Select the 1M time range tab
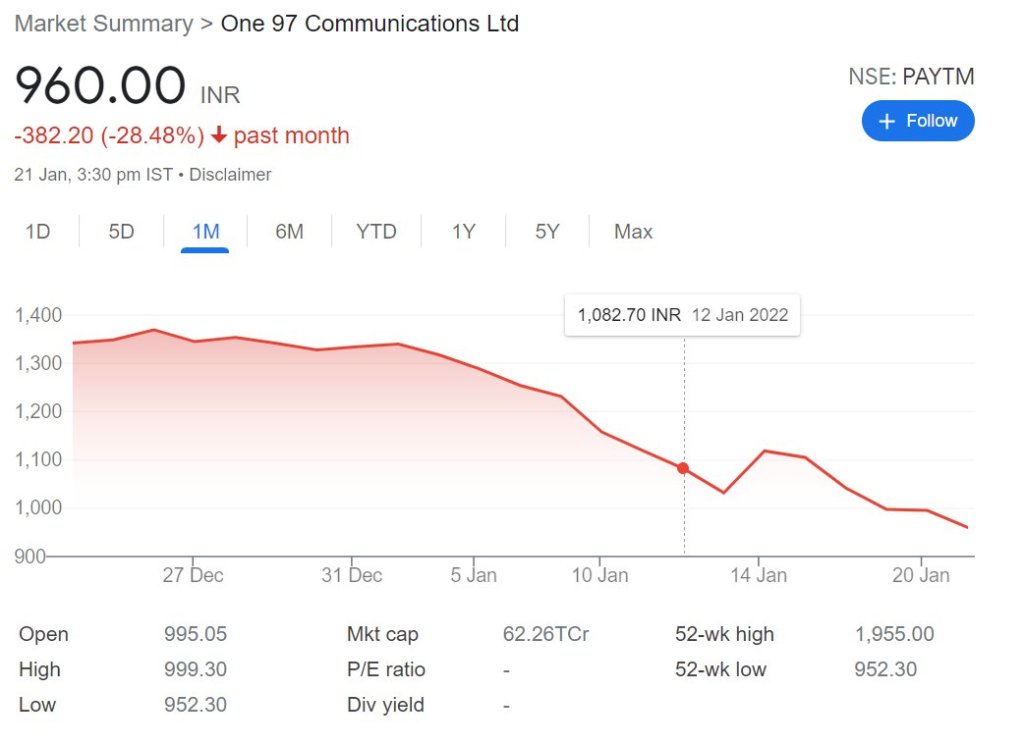The image size is (1024, 745). pos(205,232)
